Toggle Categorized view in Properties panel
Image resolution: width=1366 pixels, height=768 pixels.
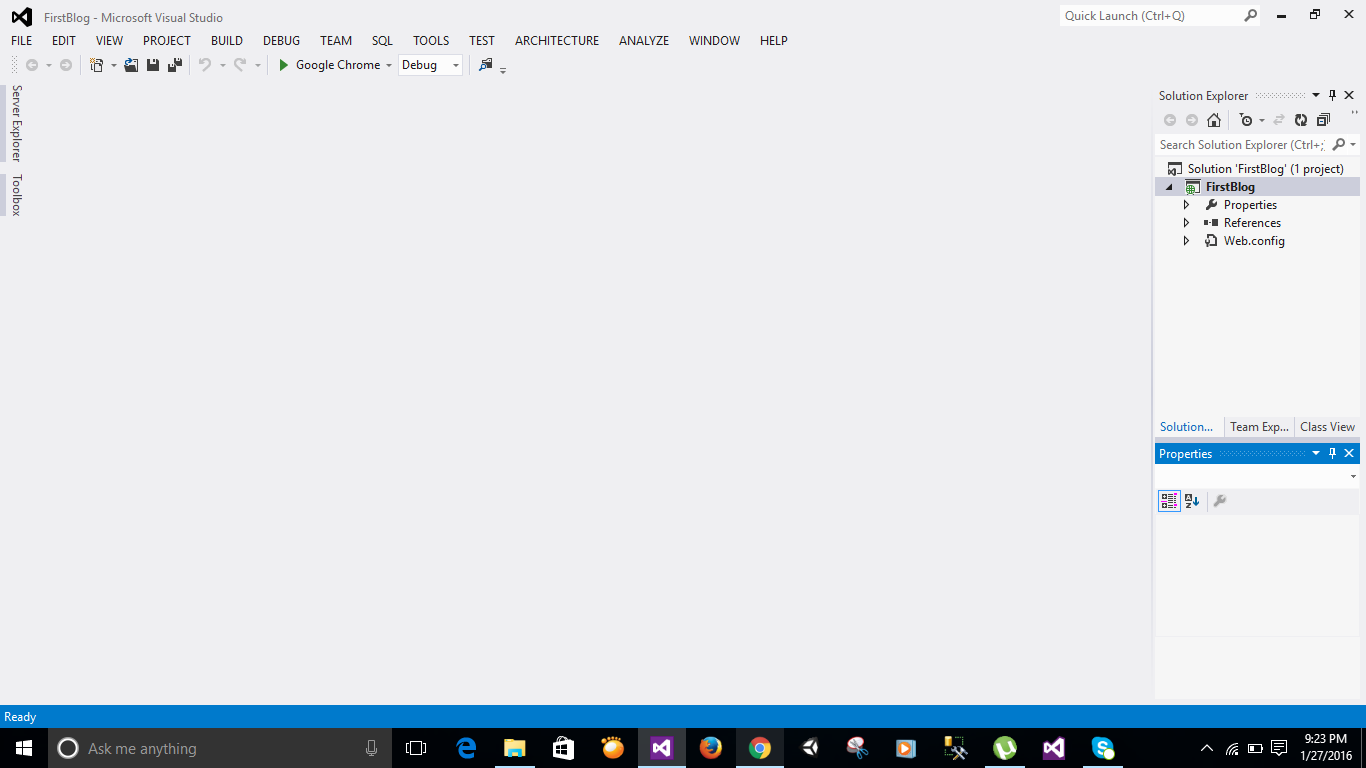pos(1169,501)
